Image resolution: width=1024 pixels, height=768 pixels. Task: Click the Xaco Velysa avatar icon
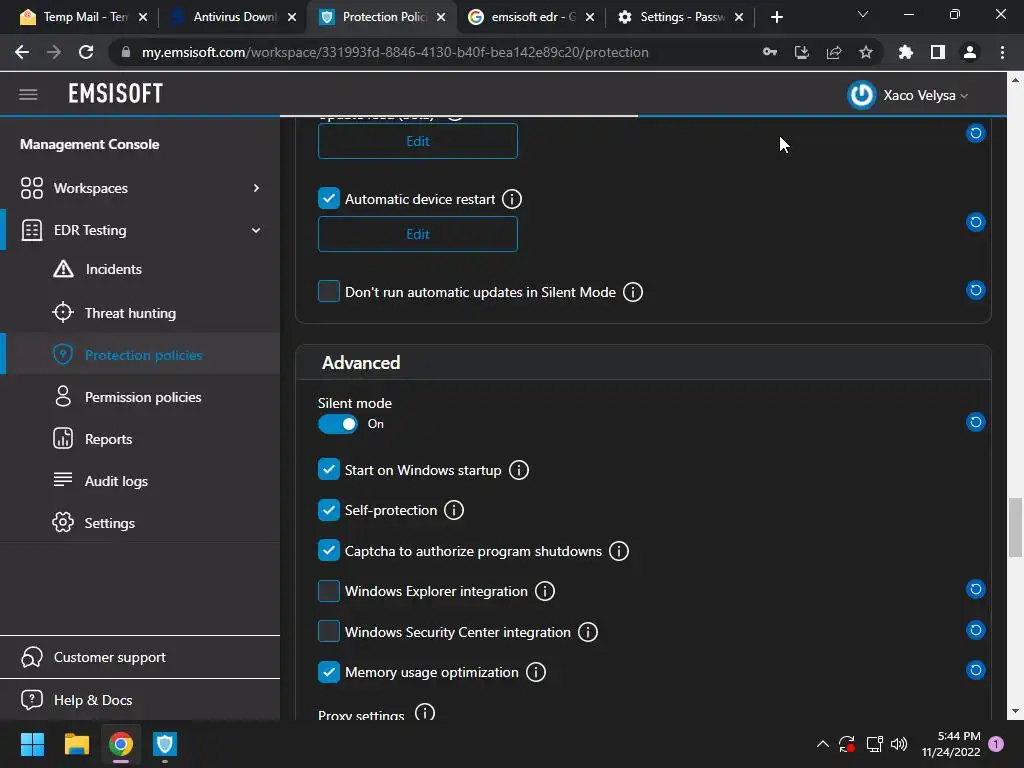(861, 95)
